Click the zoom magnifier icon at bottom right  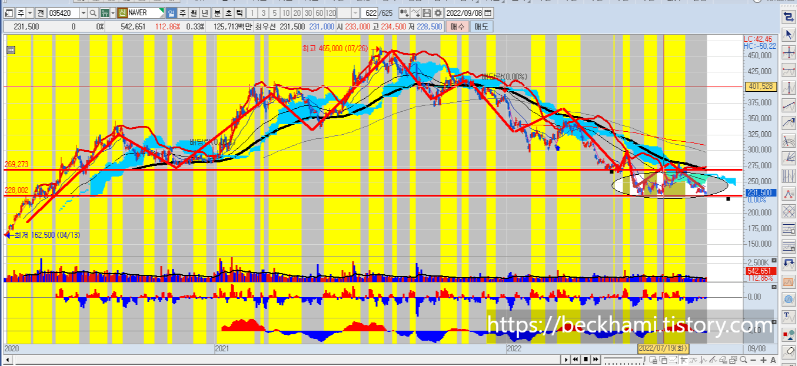tap(743, 360)
